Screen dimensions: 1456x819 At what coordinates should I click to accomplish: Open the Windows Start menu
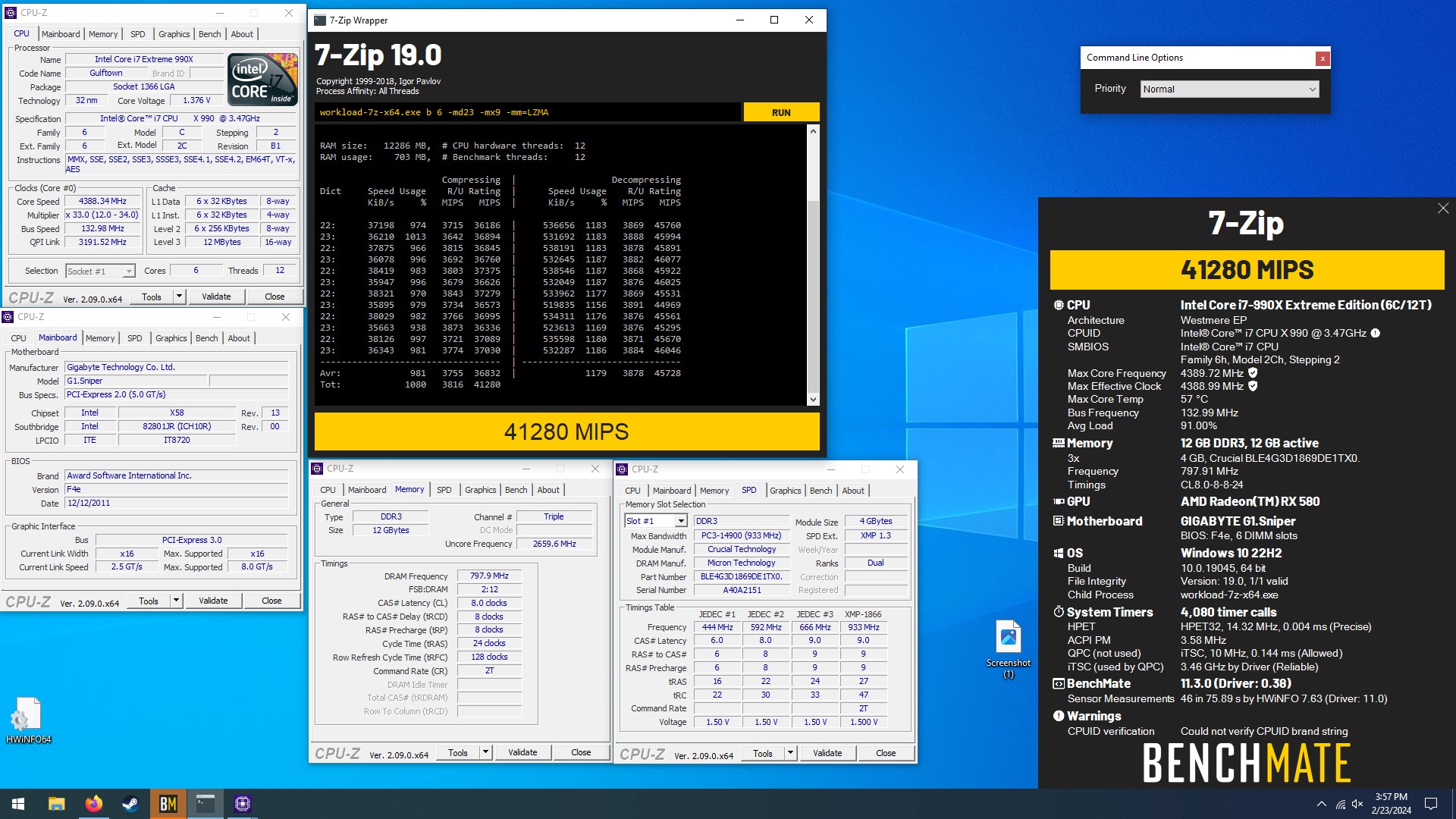click(x=18, y=804)
